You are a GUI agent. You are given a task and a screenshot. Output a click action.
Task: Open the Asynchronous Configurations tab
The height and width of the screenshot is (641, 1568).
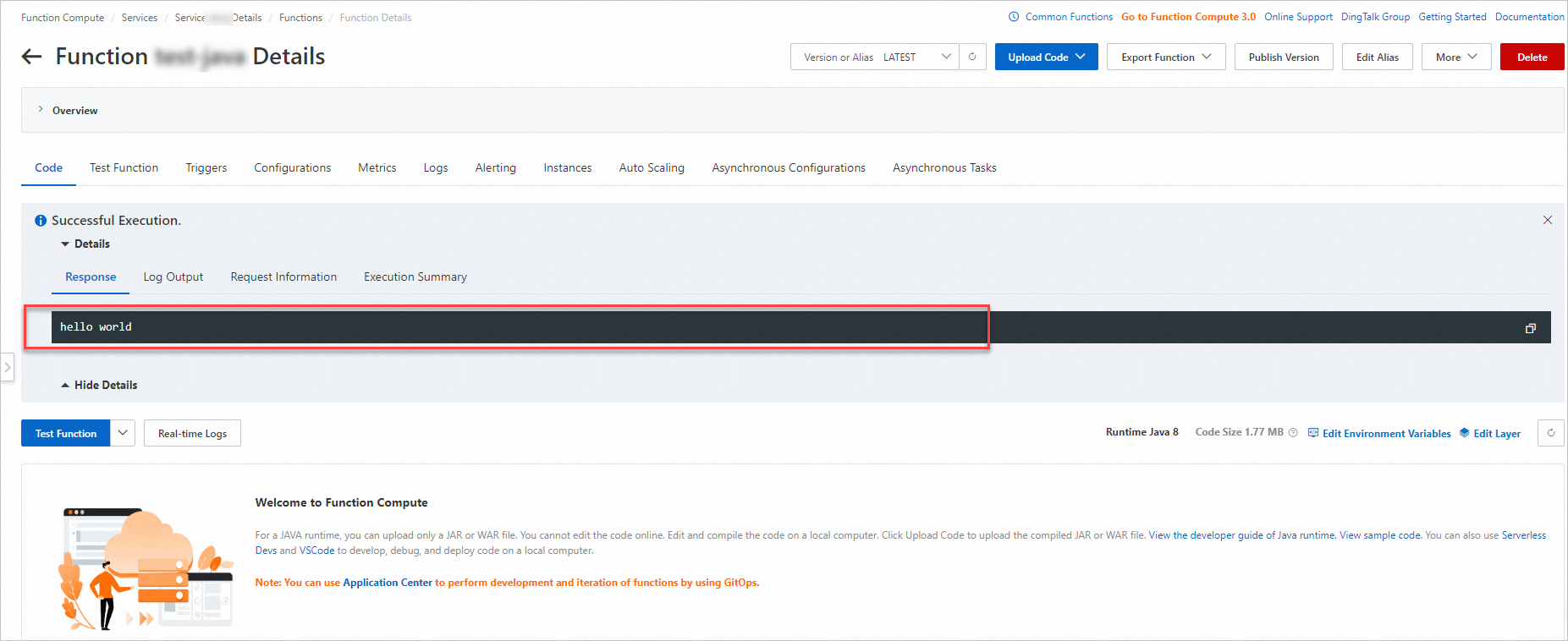point(789,167)
